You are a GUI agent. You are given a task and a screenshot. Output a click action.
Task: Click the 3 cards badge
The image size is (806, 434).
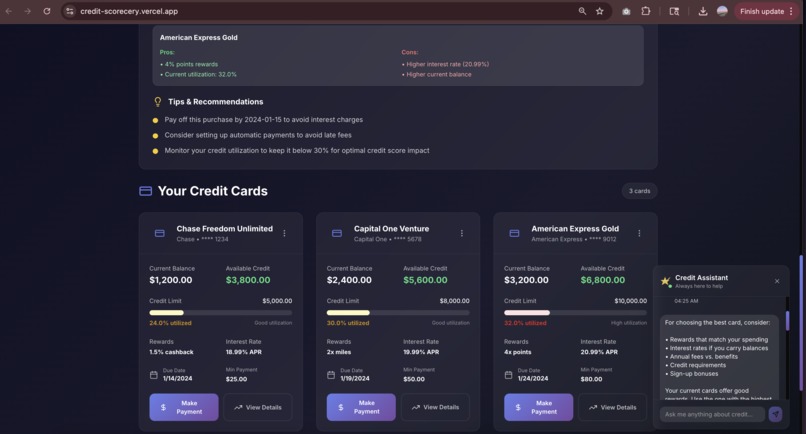pyautogui.click(x=639, y=191)
